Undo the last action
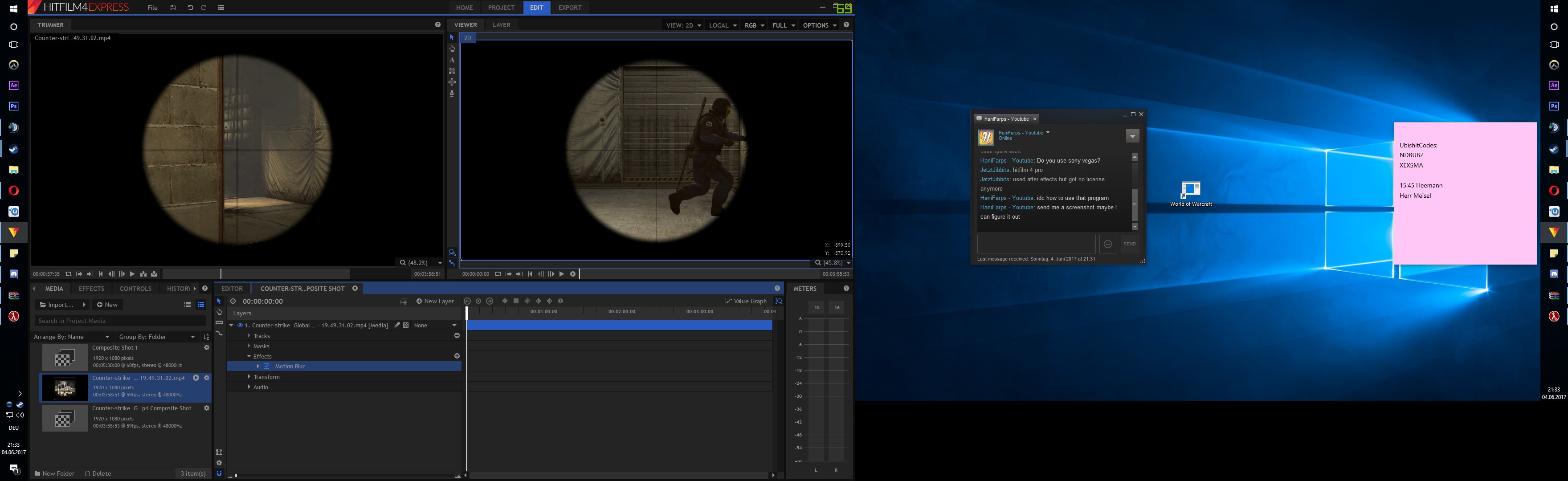Screen dimensions: 1568x481 pos(190,8)
